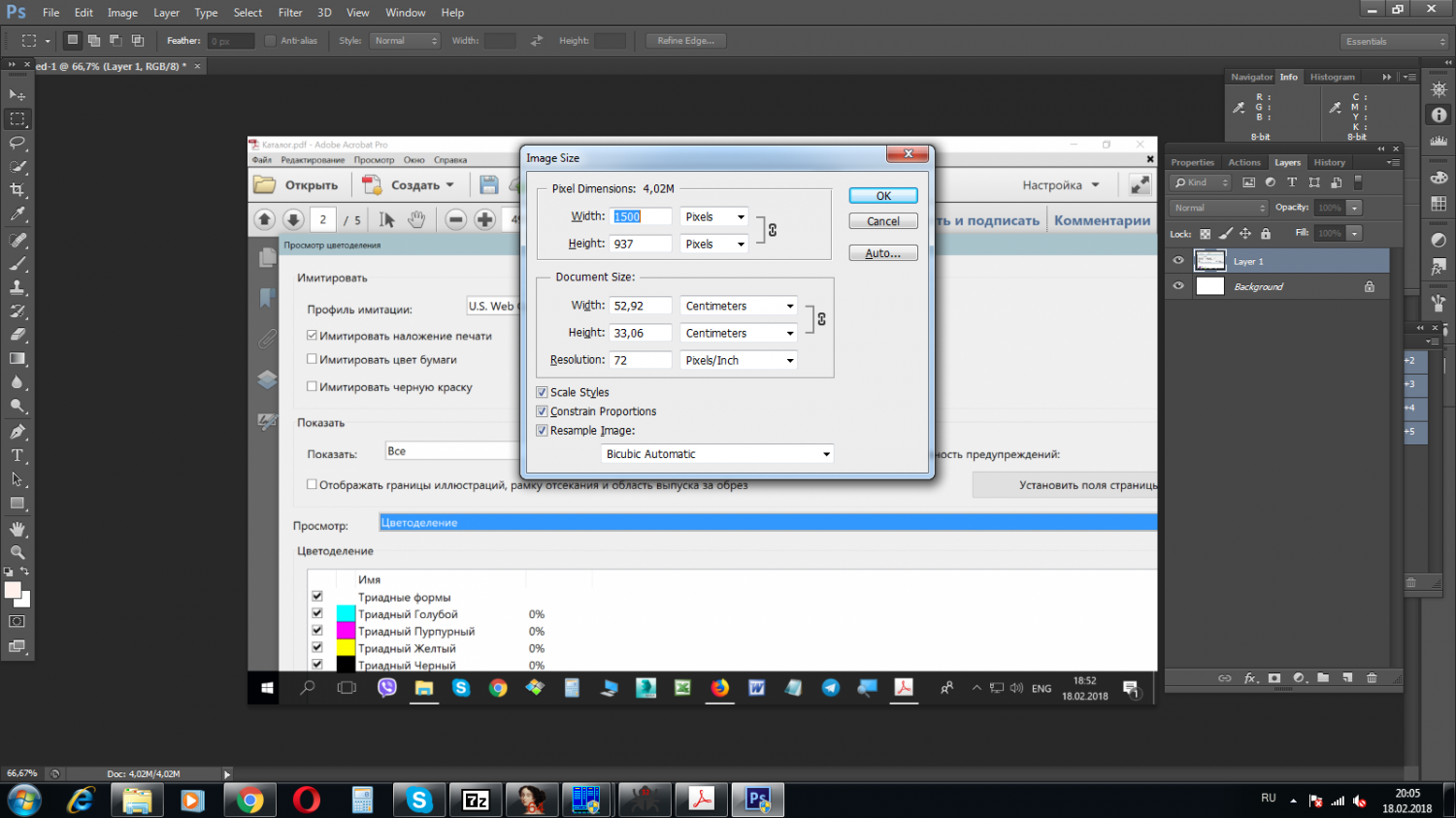Select the Eyedropper tool in toolbox
1456x818 pixels.
(17, 215)
